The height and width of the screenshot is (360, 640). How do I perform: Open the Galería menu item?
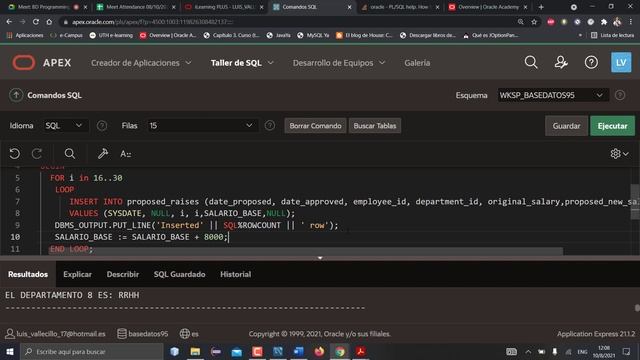click(417, 63)
